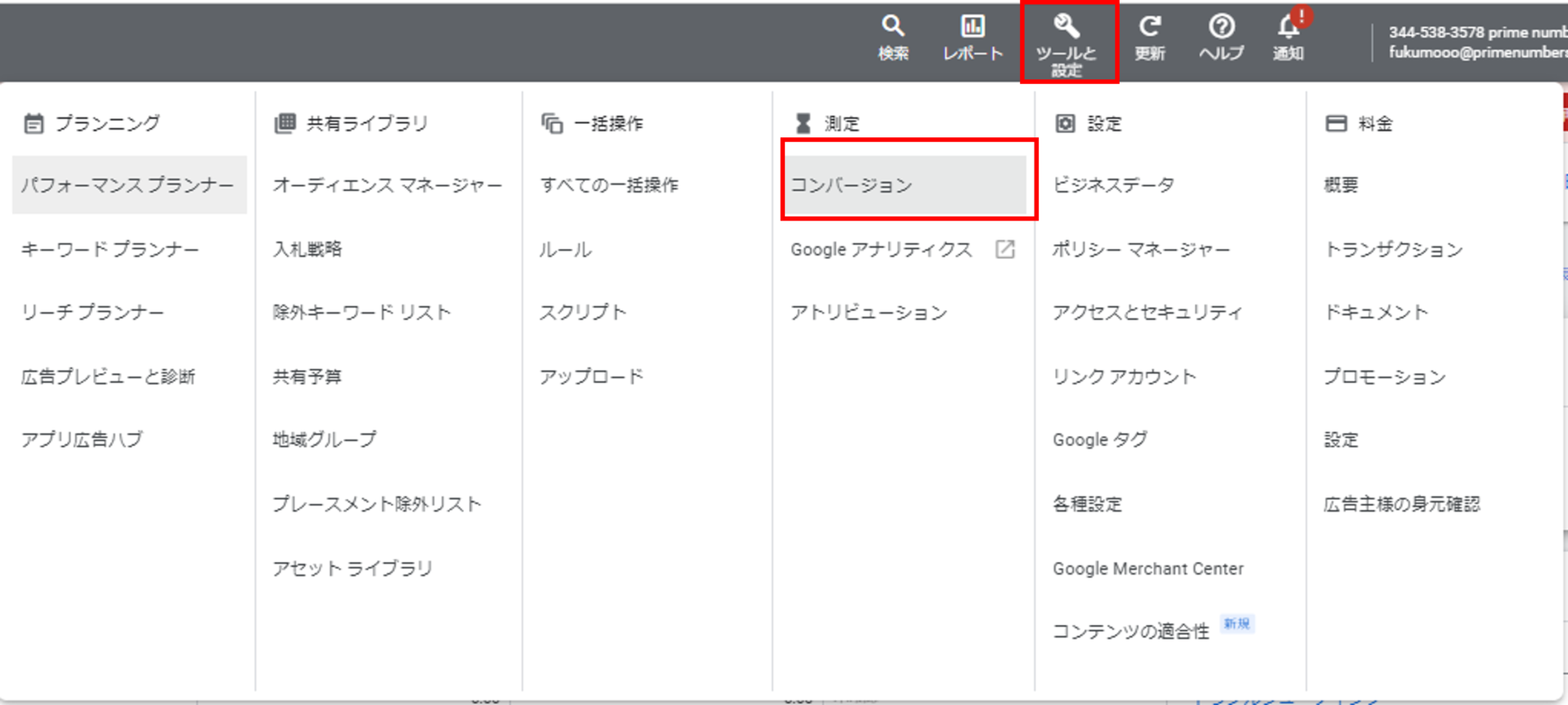Open 概要 under 料金

pos(1341,185)
